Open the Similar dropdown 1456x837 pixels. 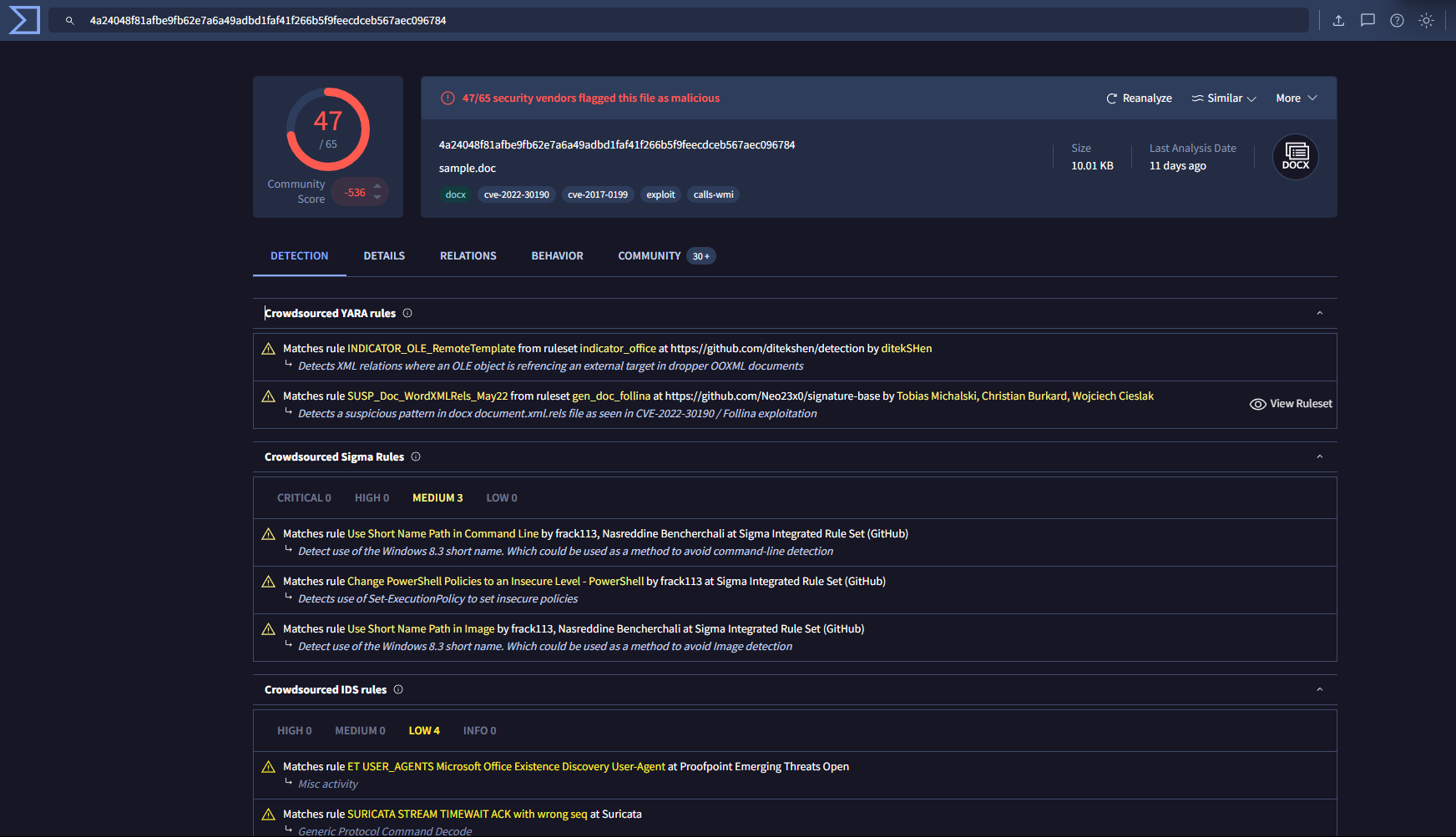(1224, 98)
